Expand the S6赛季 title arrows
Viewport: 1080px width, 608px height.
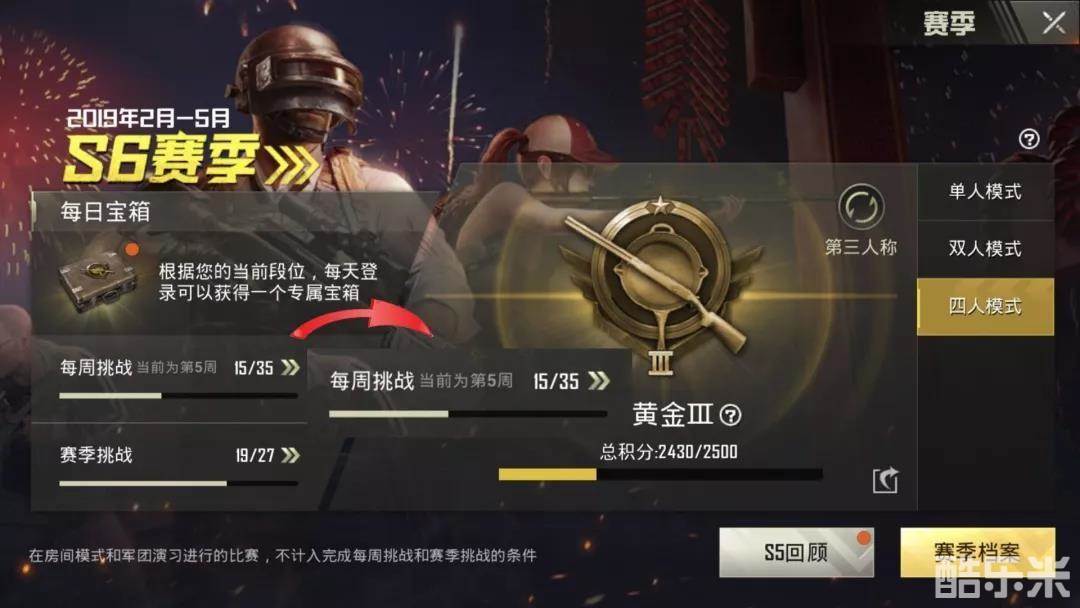click(x=292, y=164)
